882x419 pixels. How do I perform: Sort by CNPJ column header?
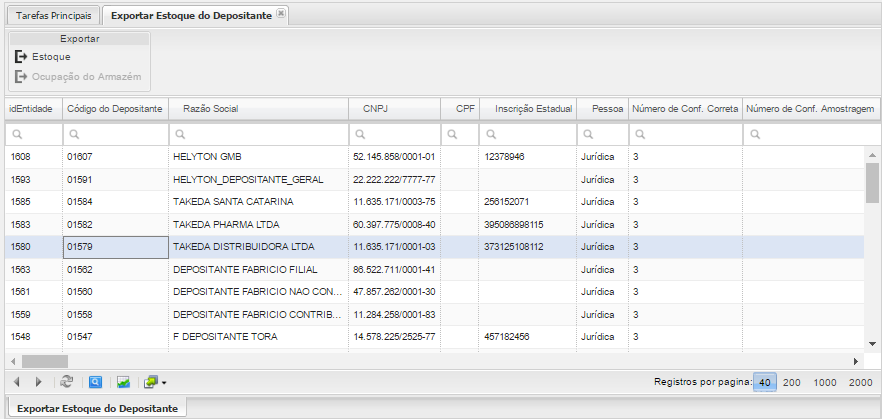click(x=375, y=108)
